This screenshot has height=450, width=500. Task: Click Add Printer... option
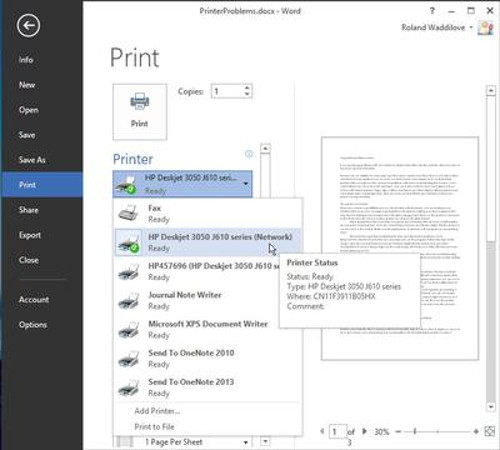[157, 411]
